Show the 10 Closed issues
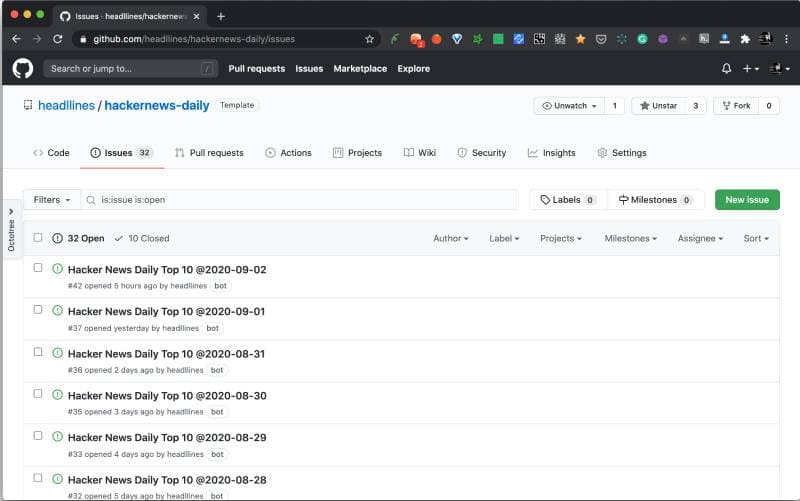This screenshot has height=501, width=800. coord(142,238)
